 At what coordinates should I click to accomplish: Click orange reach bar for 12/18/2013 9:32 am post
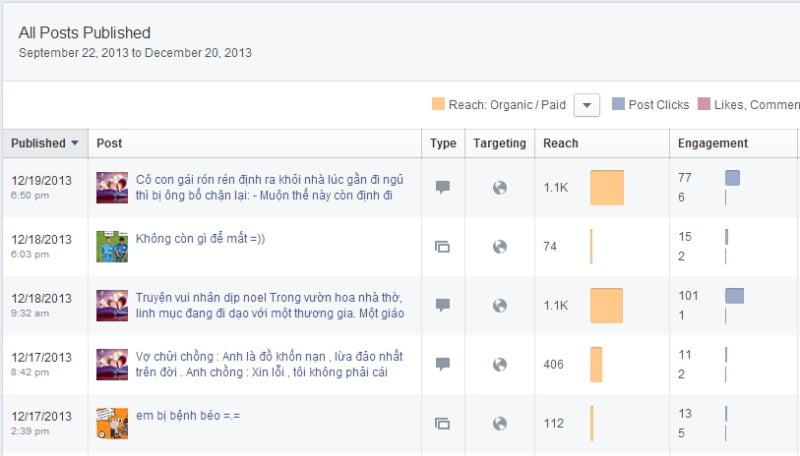pyautogui.click(x=606, y=305)
